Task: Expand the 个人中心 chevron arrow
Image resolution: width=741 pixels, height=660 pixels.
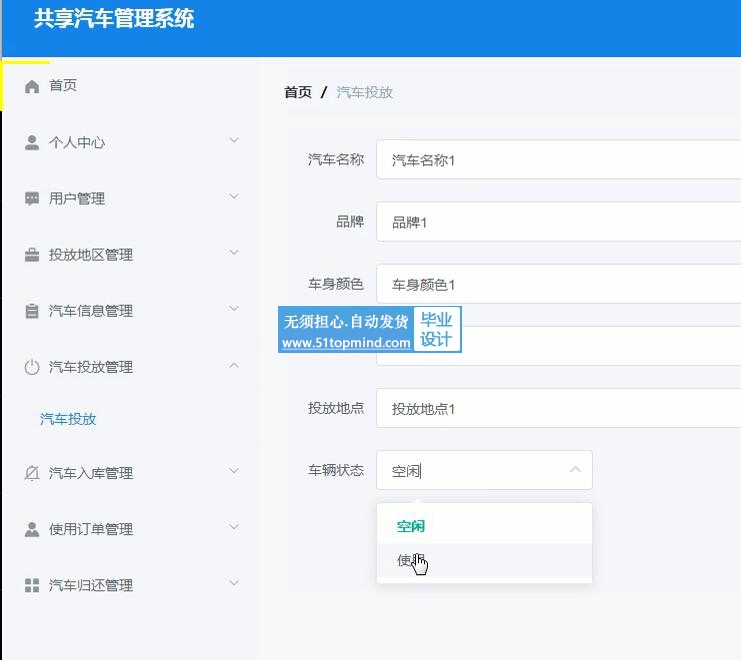Action: (234, 141)
